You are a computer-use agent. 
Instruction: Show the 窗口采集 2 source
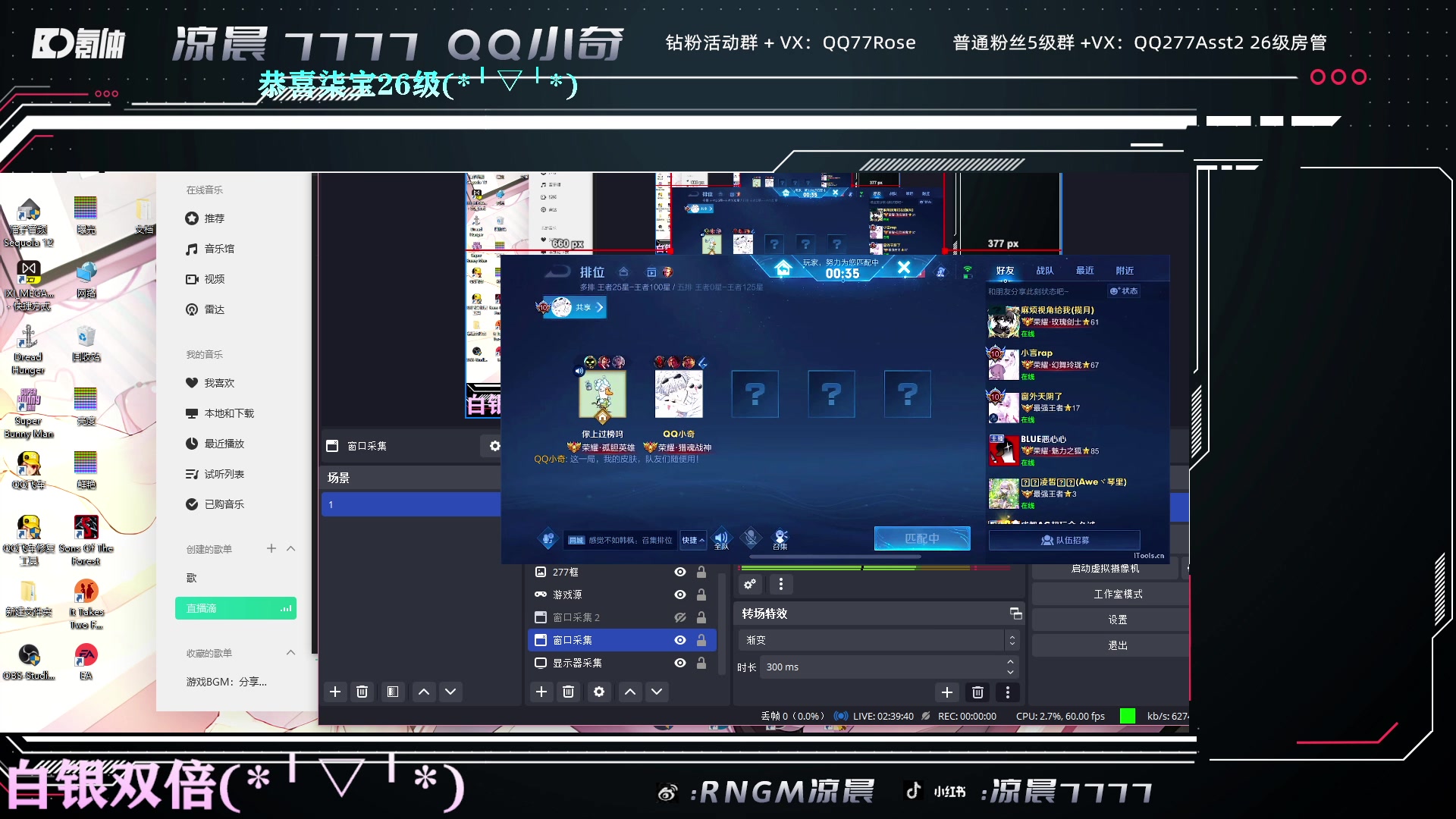(x=680, y=617)
